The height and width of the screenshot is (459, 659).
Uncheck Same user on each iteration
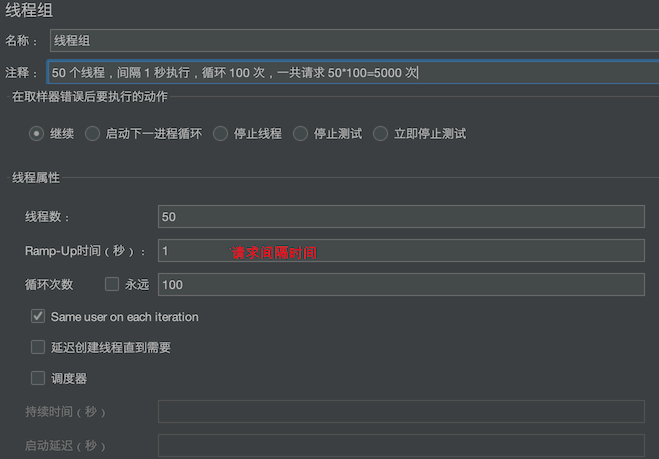click(38, 317)
